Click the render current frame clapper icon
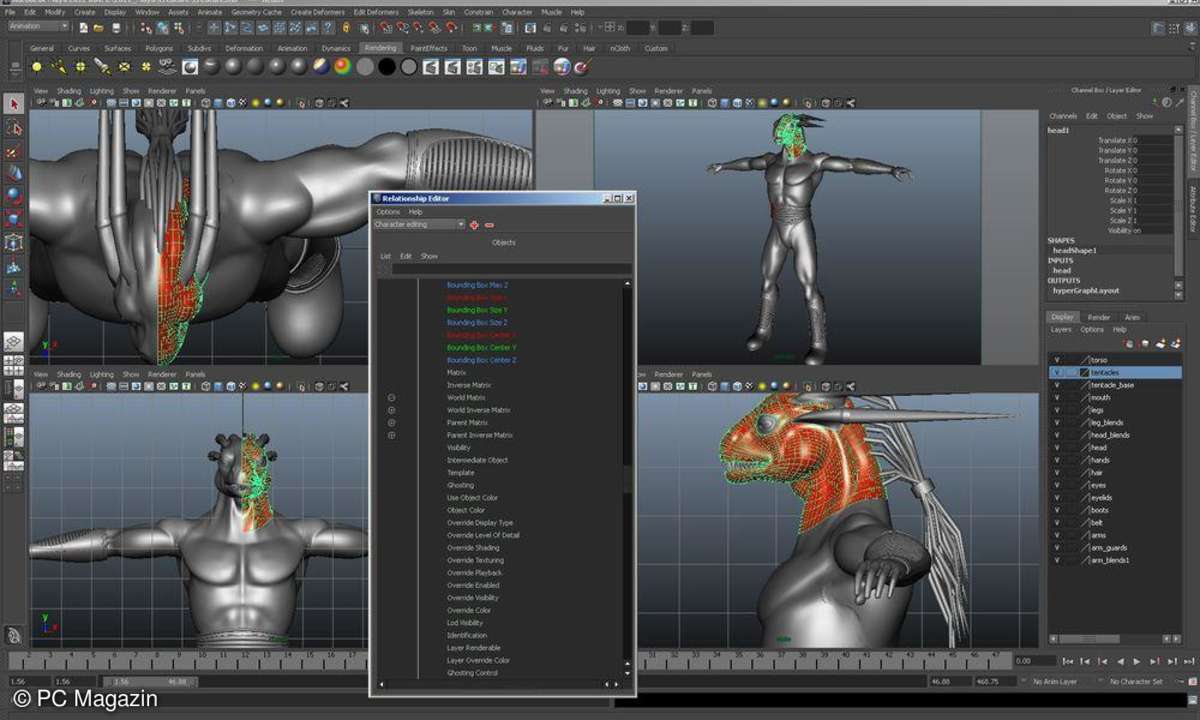 coord(430,67)
